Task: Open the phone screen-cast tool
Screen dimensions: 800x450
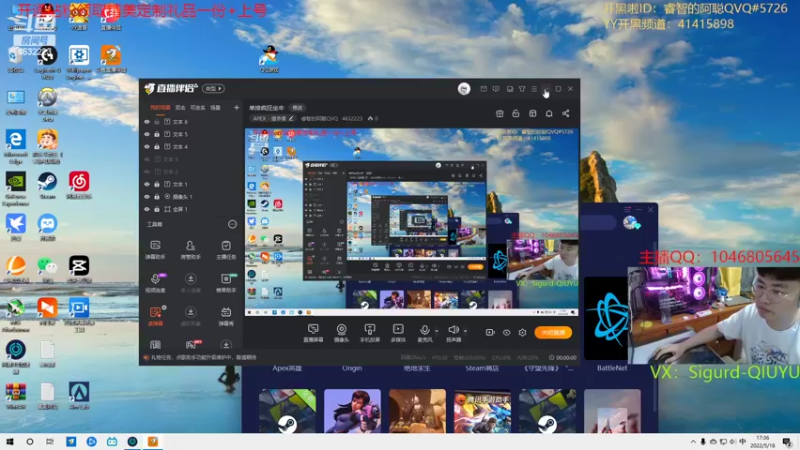Action: tap(369, 333)
